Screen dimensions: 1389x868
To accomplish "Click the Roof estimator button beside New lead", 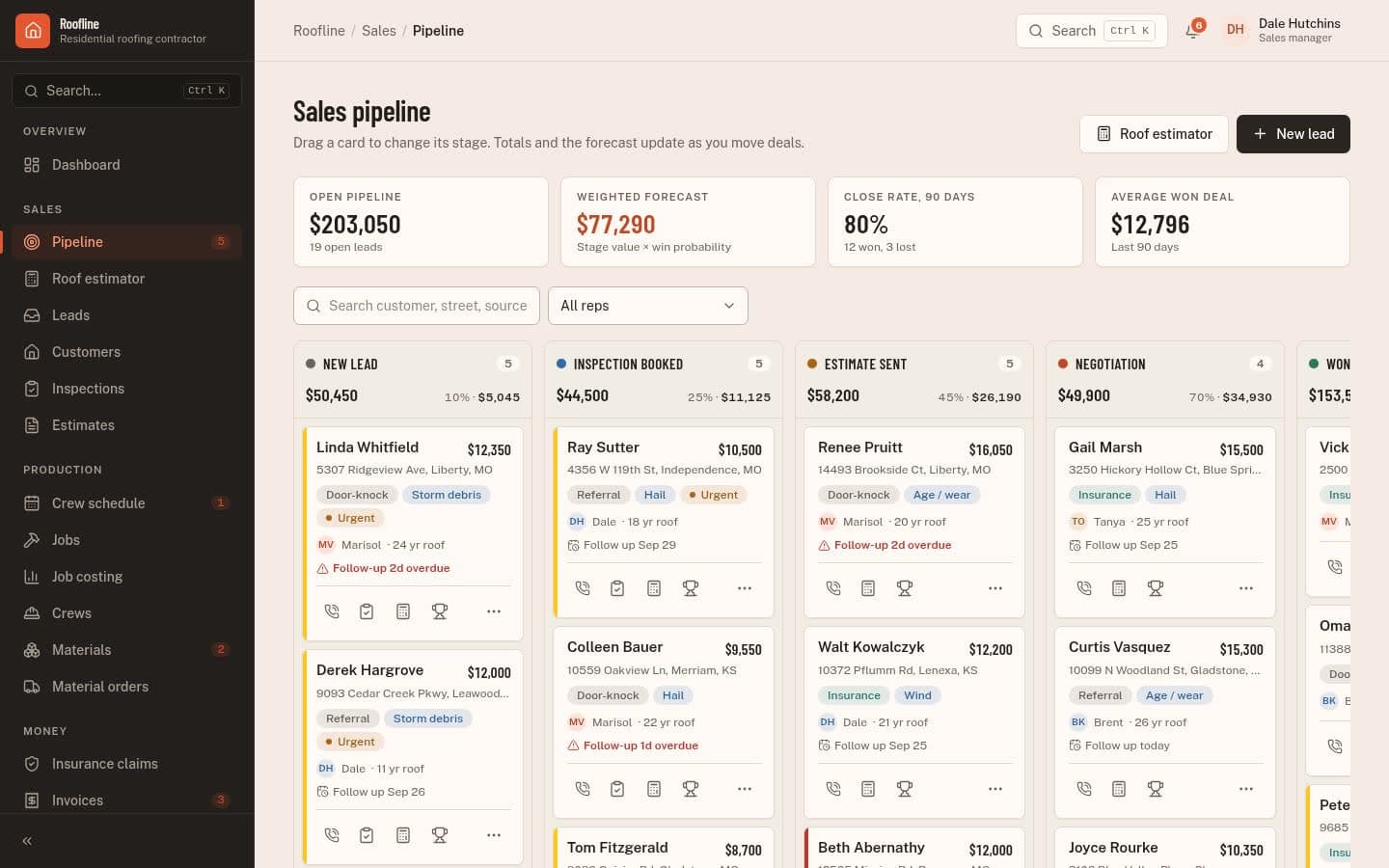I will pos(1154,134).
